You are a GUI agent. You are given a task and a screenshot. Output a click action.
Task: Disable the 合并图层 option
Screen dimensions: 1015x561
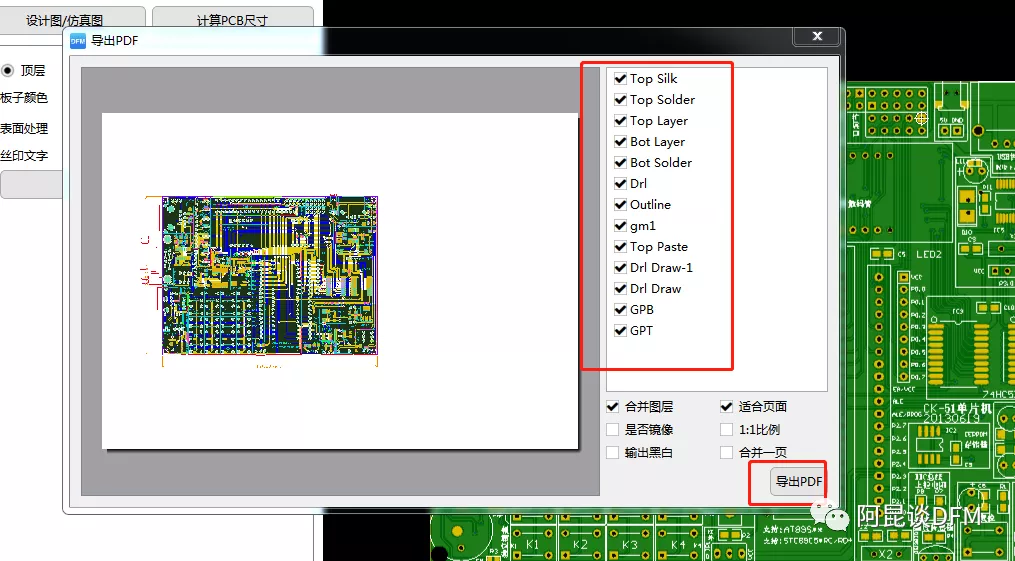point(612,407)
